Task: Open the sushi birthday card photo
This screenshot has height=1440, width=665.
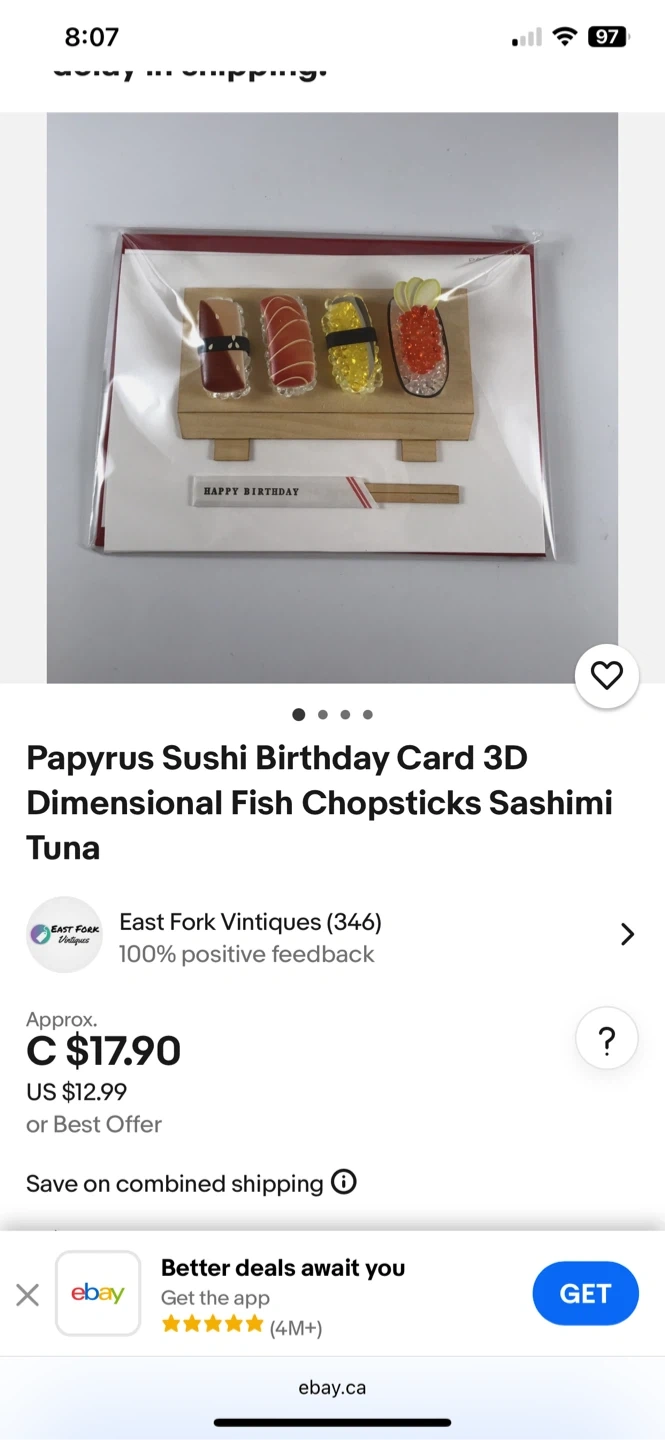Action: coord(332,398)
